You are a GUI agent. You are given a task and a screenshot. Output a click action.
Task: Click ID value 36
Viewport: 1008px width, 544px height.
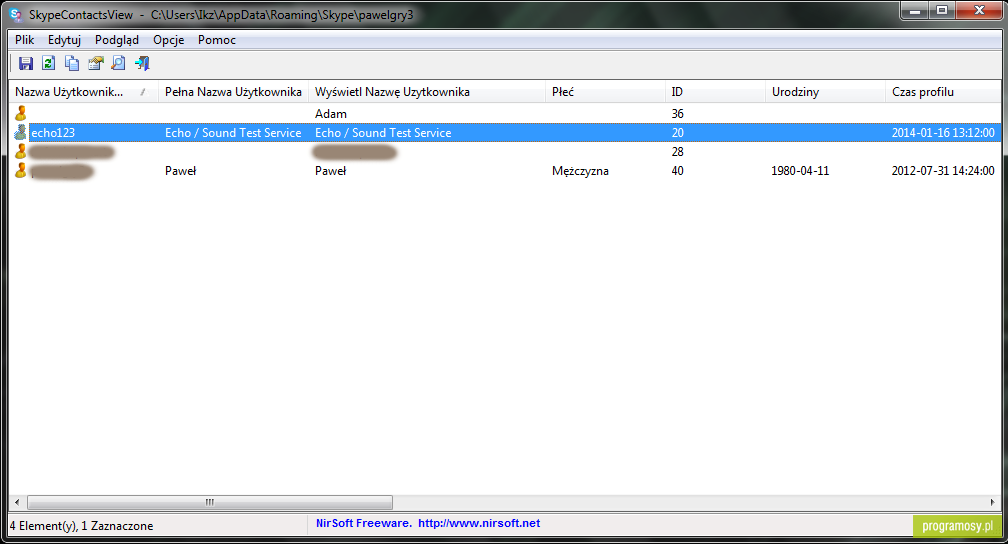tap(678, 114)
